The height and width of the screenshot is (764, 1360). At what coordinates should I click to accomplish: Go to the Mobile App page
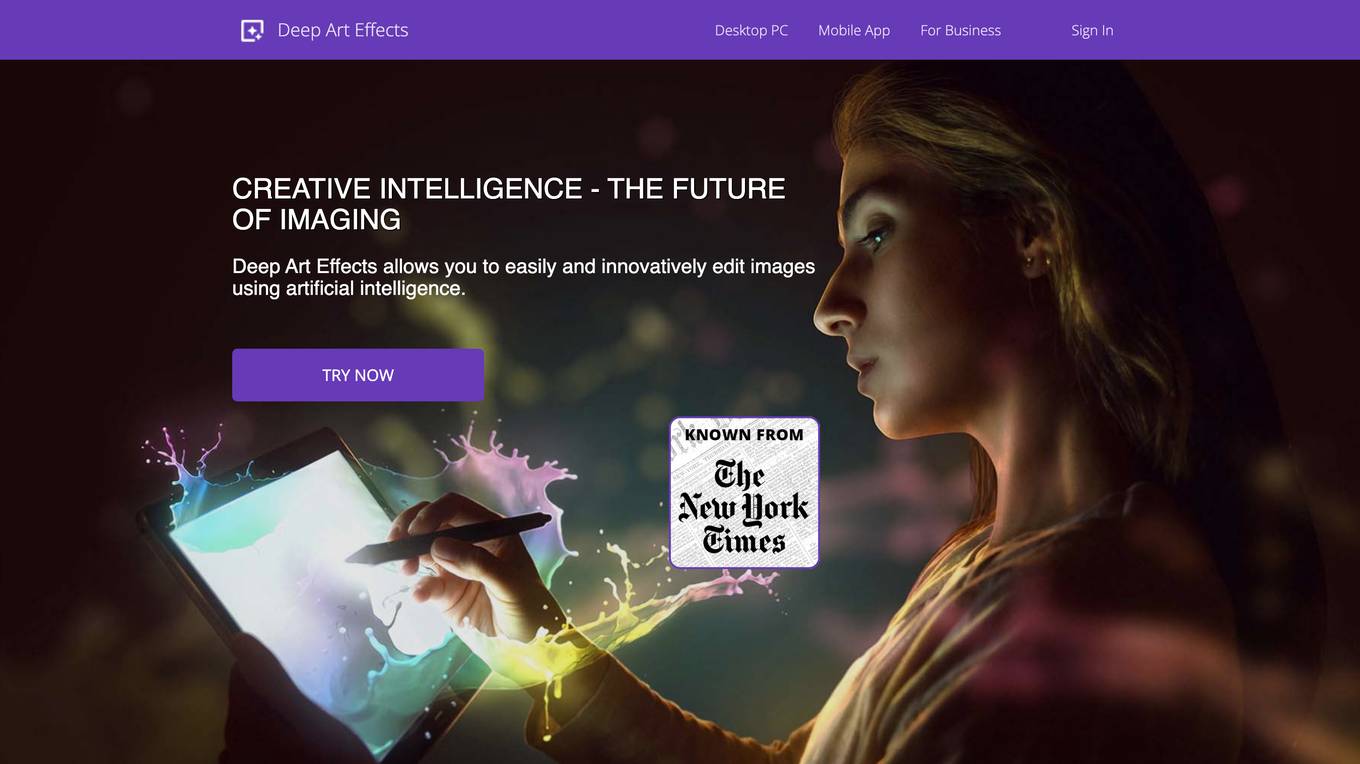[x=854, y=30]
